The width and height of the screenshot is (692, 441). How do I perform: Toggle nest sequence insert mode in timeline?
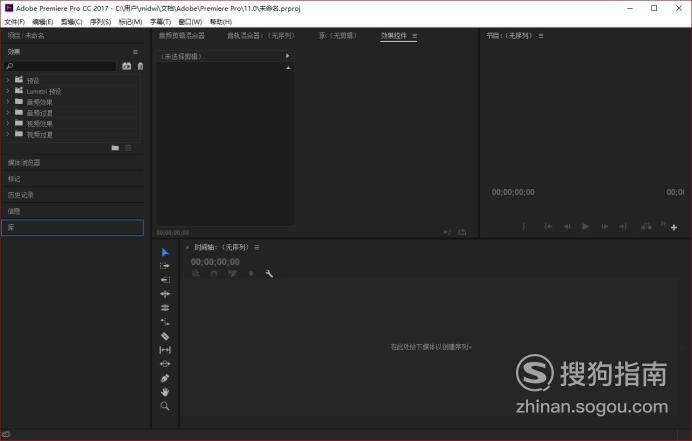click(x=196, y=274)
